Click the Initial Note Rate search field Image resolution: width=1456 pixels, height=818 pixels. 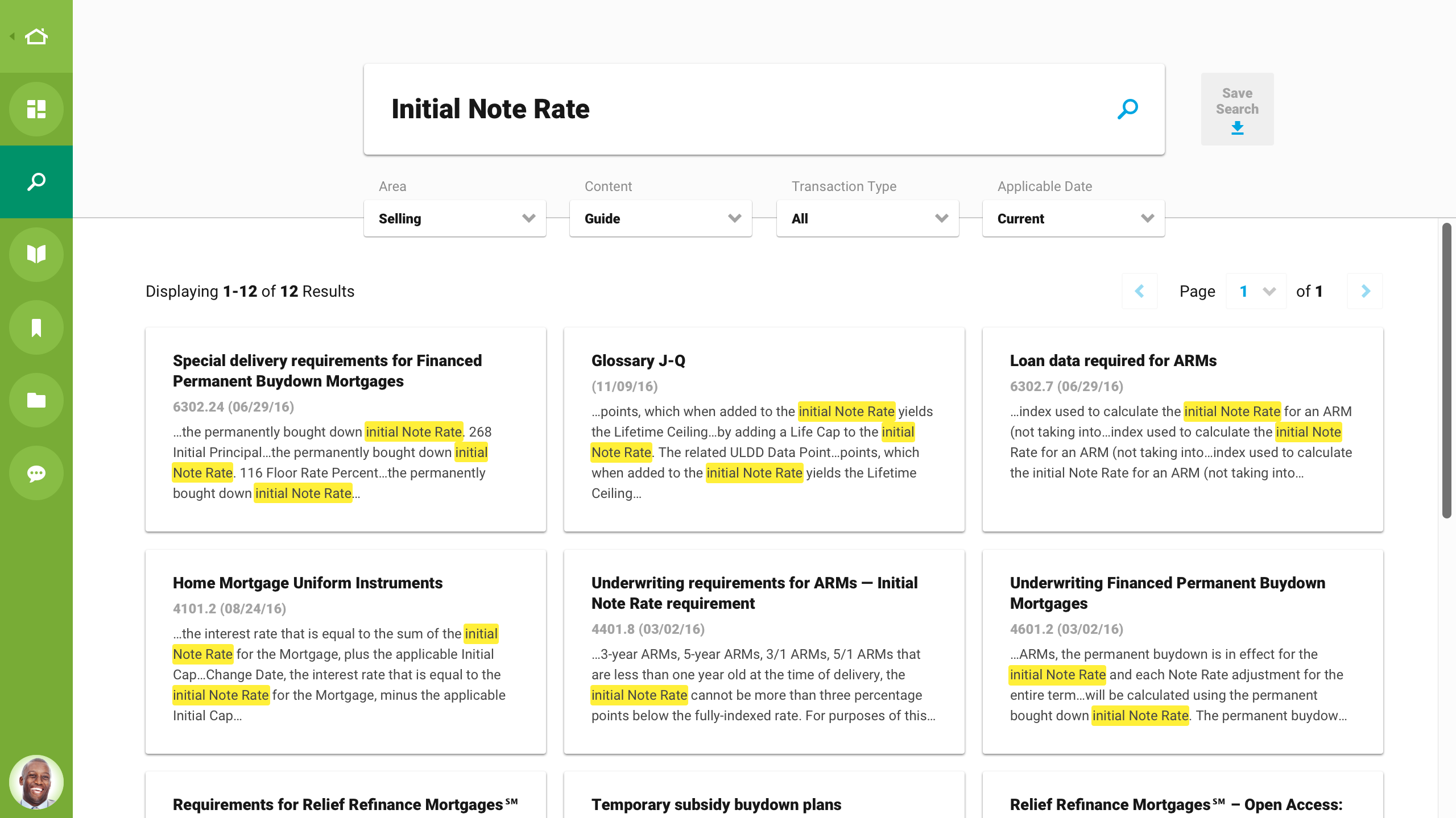point(739,109)
